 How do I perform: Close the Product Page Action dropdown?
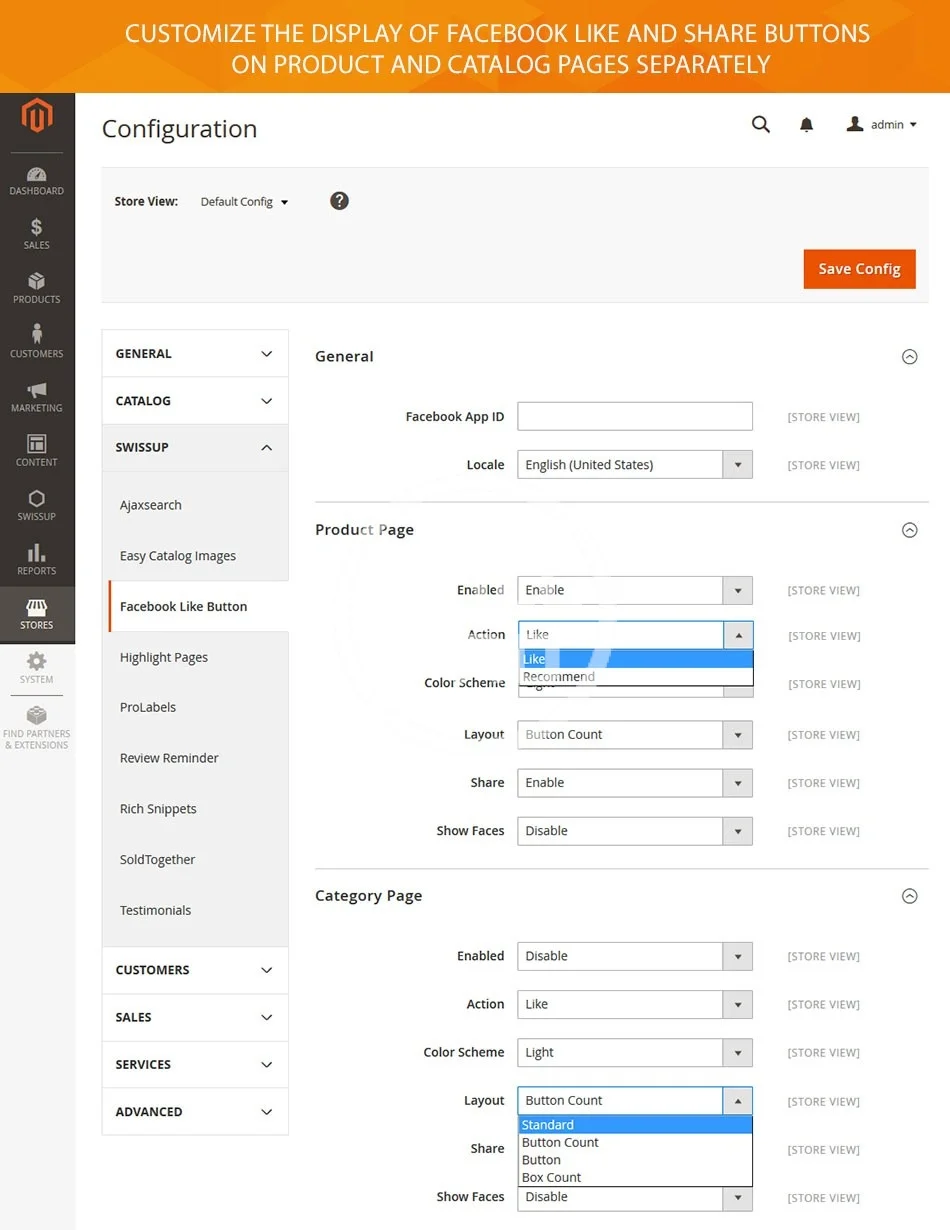click(635, 635)
